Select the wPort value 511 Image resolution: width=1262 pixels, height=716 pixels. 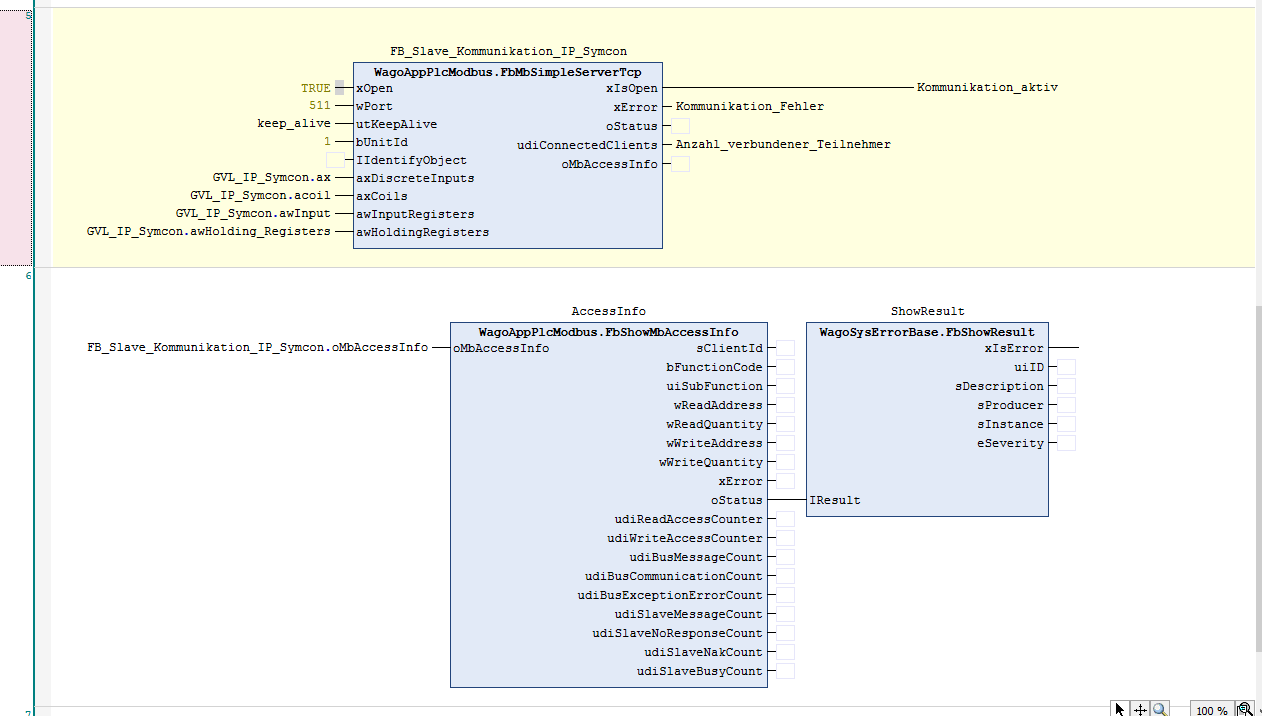[x=320, y=106]
